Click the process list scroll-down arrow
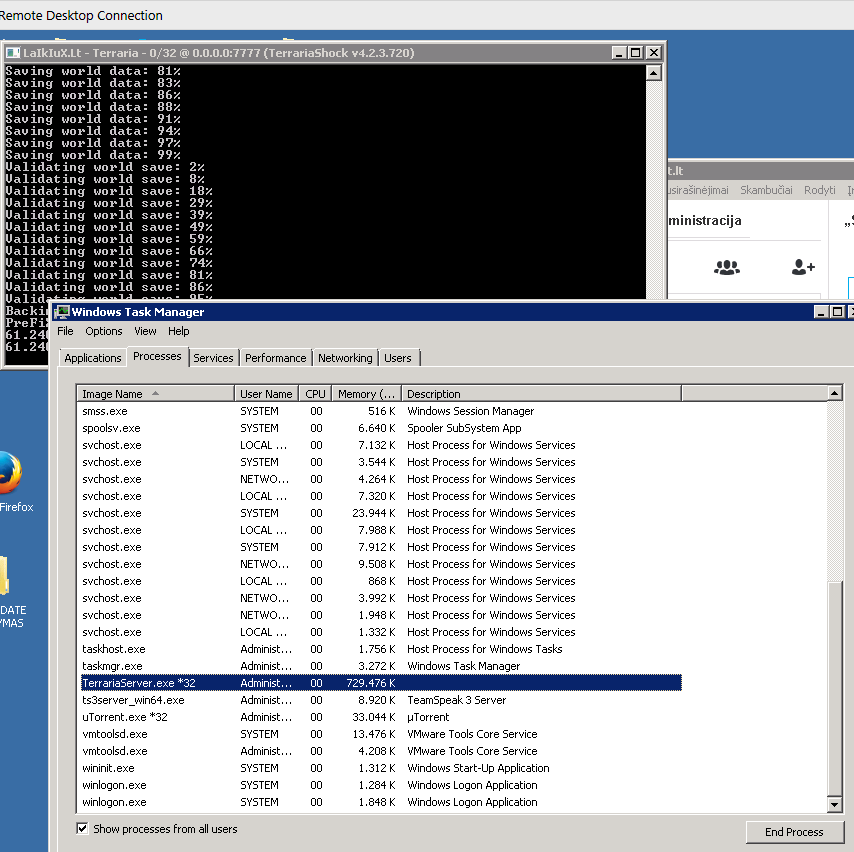The image size is (854, 852). [x=835, y=804]
